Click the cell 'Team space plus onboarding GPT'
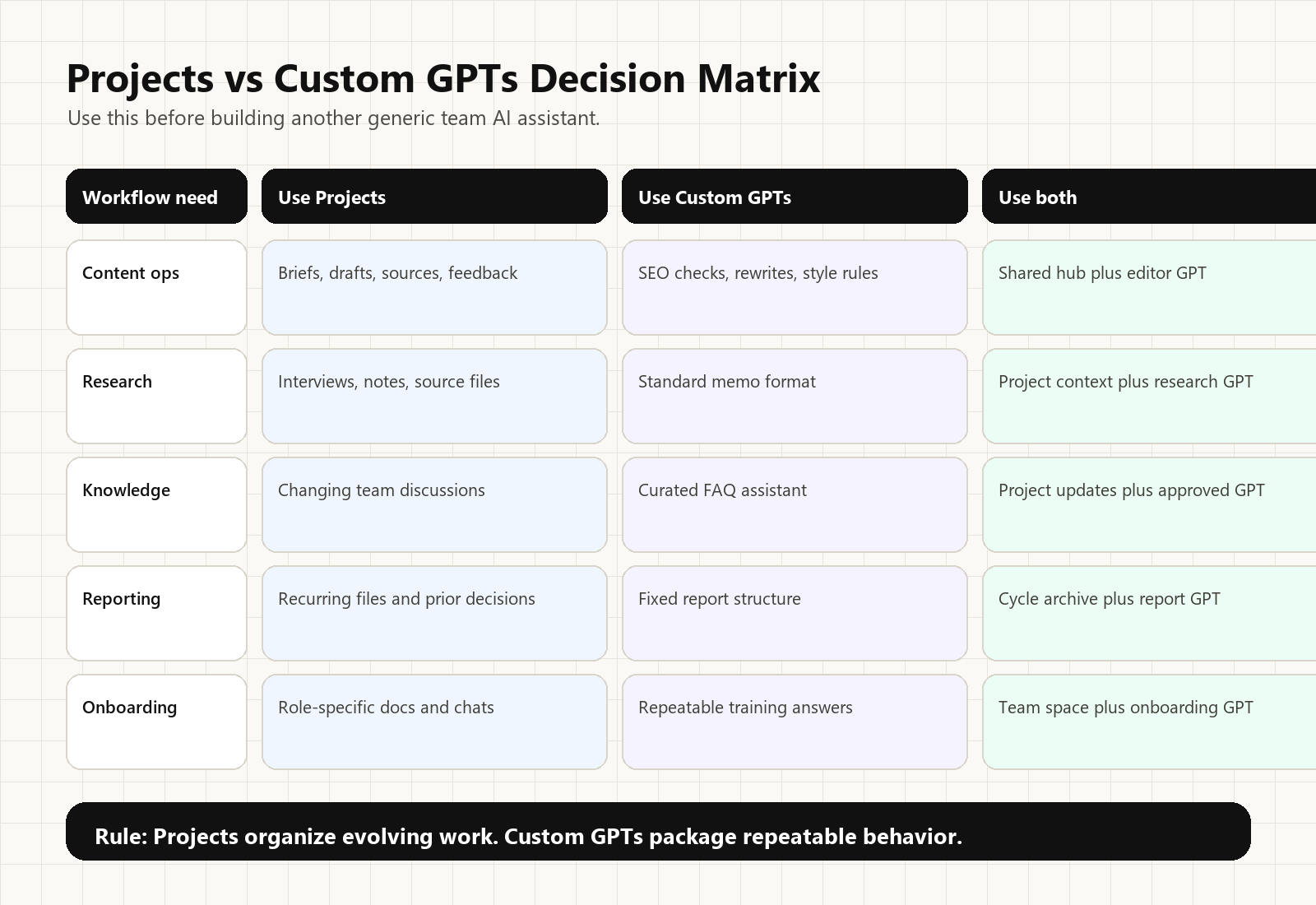The width and height of the screenshot is (1316, 905). (1149, 722)
